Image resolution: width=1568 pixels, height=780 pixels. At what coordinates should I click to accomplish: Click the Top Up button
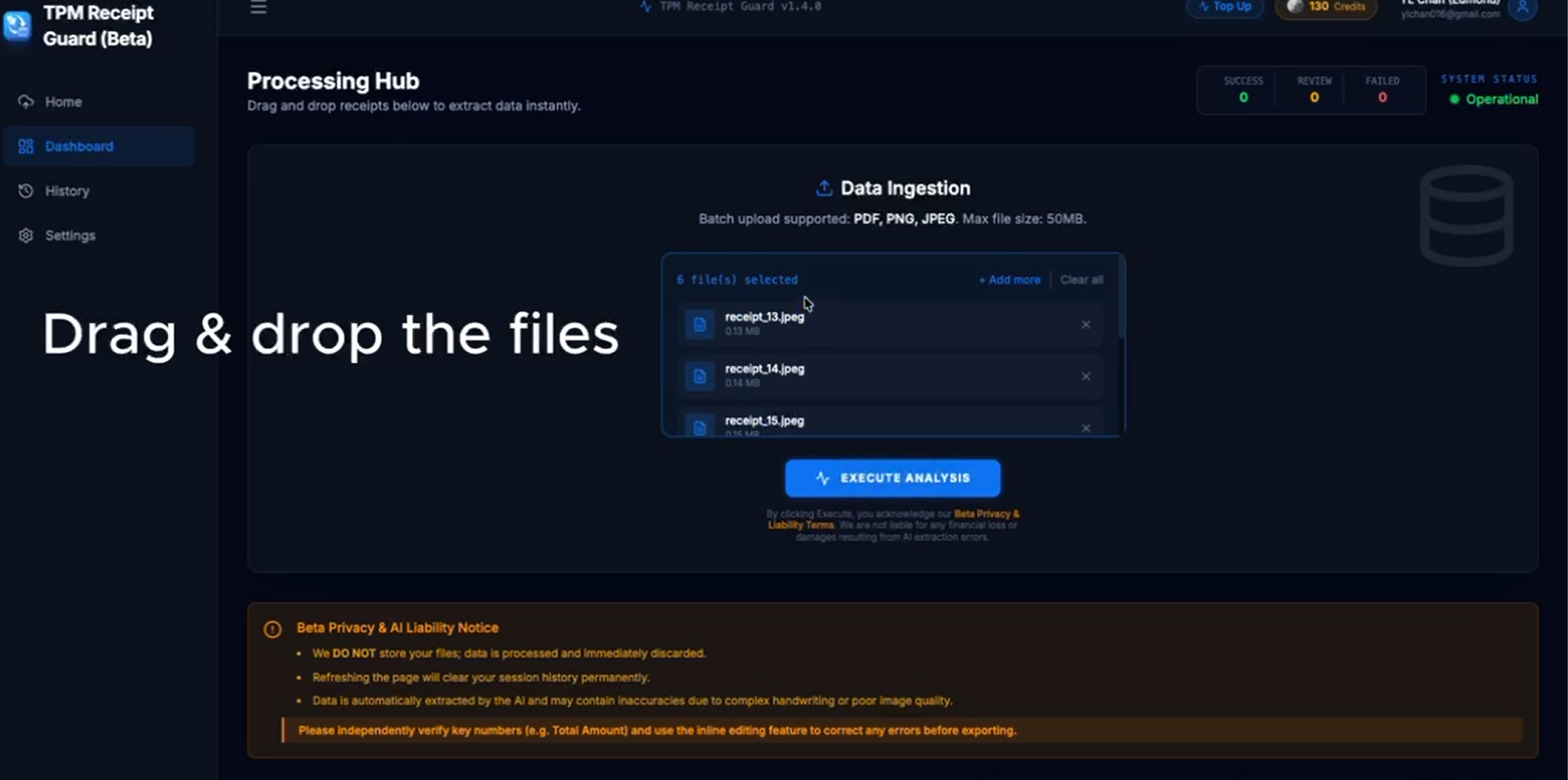pyautogui.click(x=1225, y=8)
